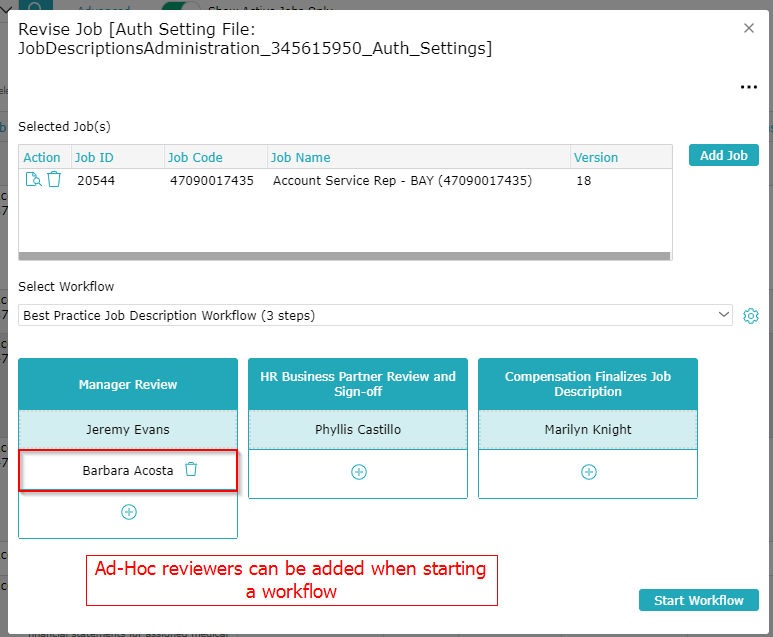Viewport: 773px width, 637px height.
Task: Click the Add Job button
Action: click(724, 155)
